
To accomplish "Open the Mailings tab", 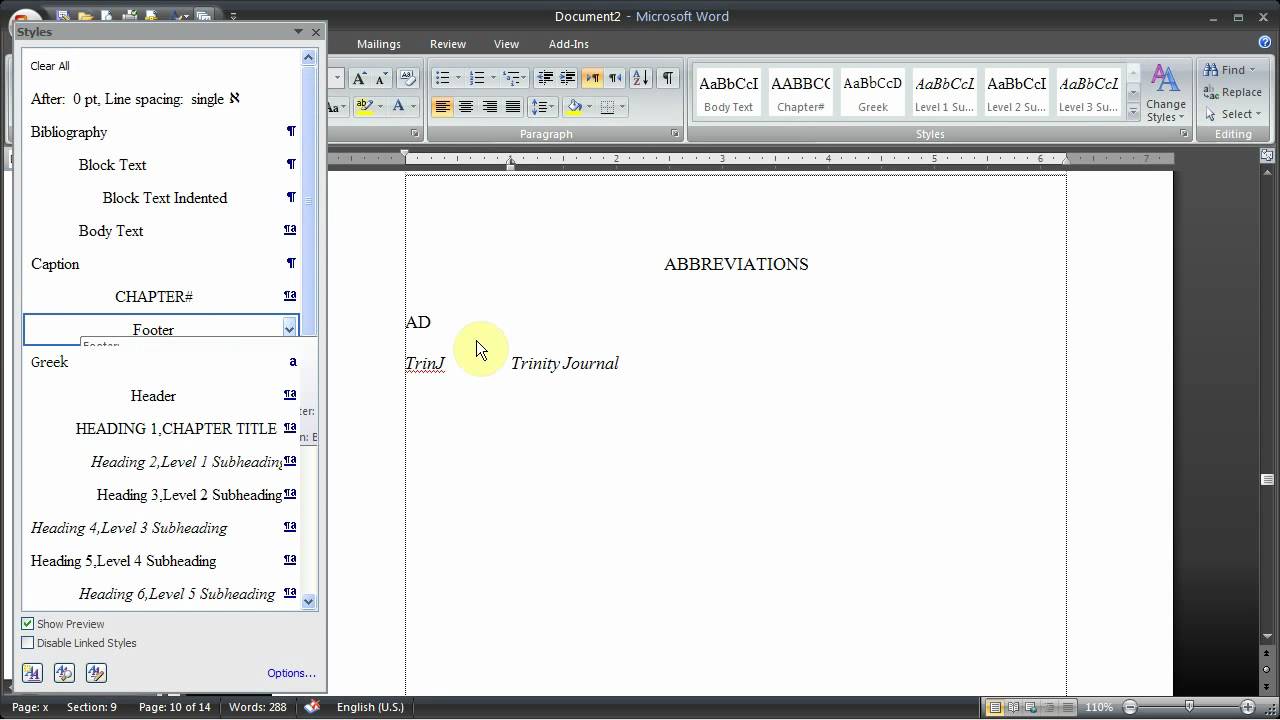I will pos(379,44).
